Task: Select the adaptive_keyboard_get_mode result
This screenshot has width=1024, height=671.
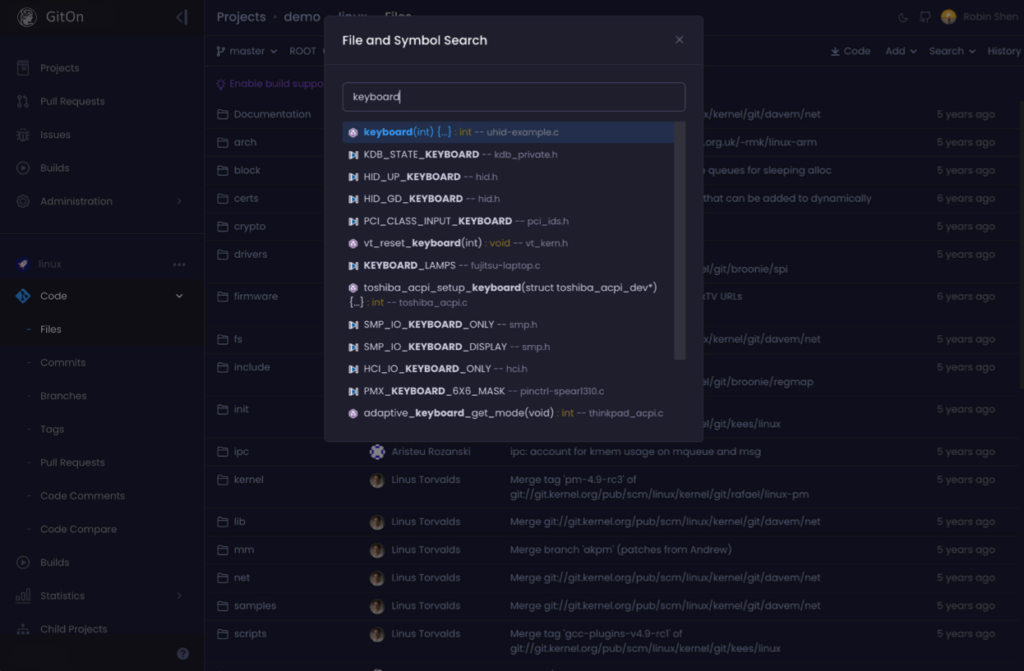Action: point(508,414)
